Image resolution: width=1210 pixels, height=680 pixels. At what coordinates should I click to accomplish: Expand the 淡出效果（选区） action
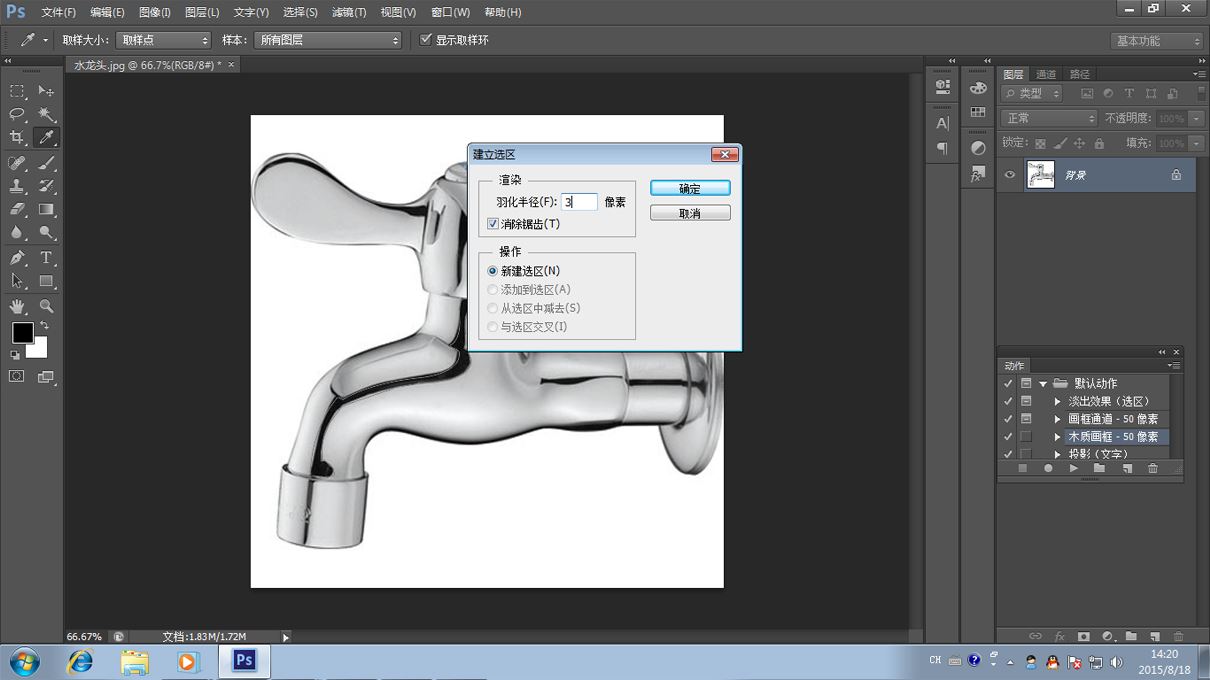(x=1057, y=401)
